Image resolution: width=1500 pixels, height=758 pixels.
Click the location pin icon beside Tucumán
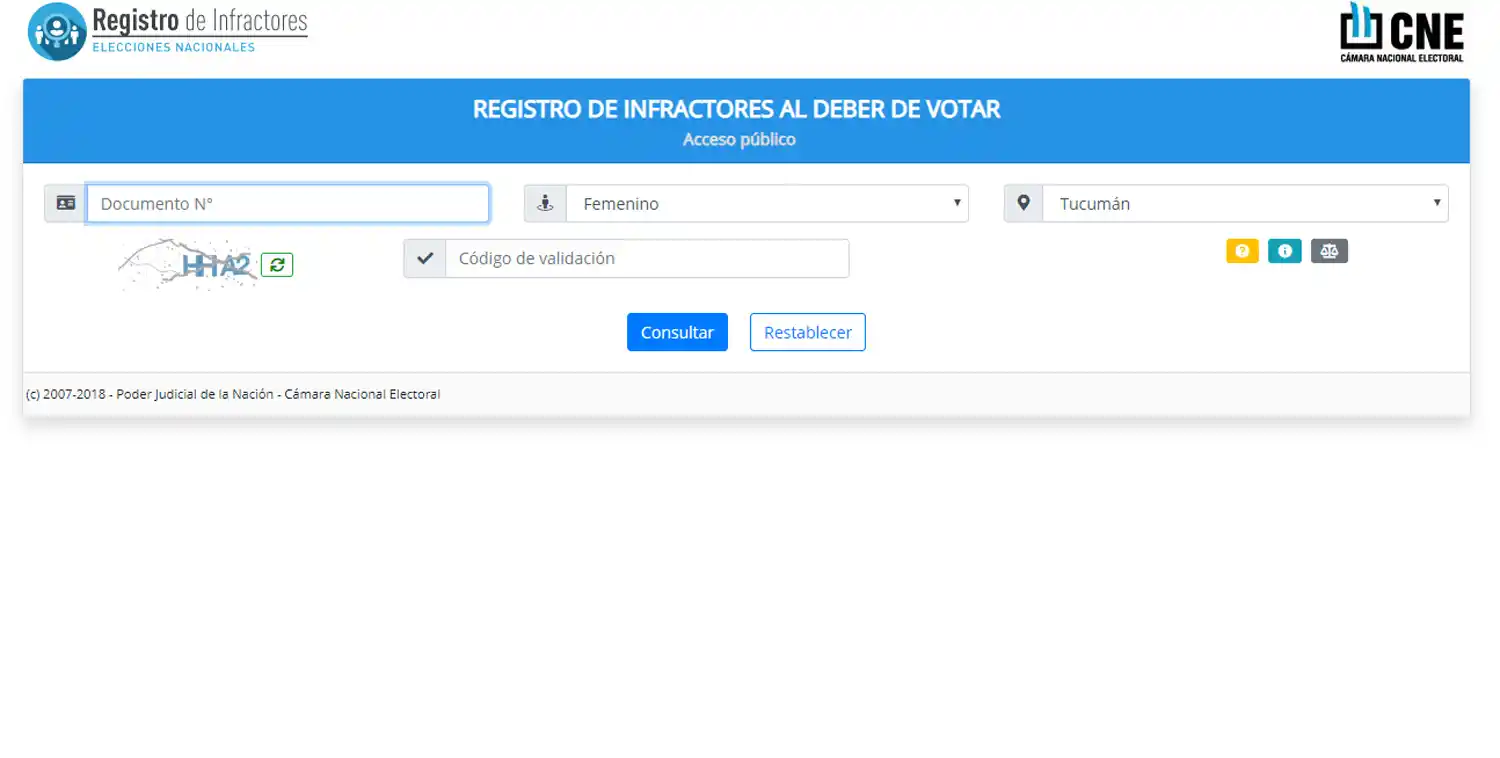(x=1023, y=203)
